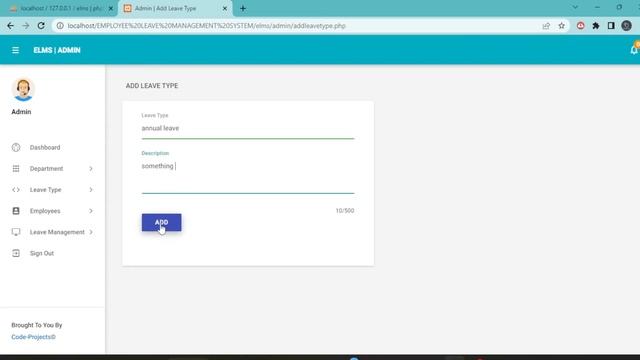Open the Department menu item
This screenshot has width=640, height=360.
(x=46, y=169)
